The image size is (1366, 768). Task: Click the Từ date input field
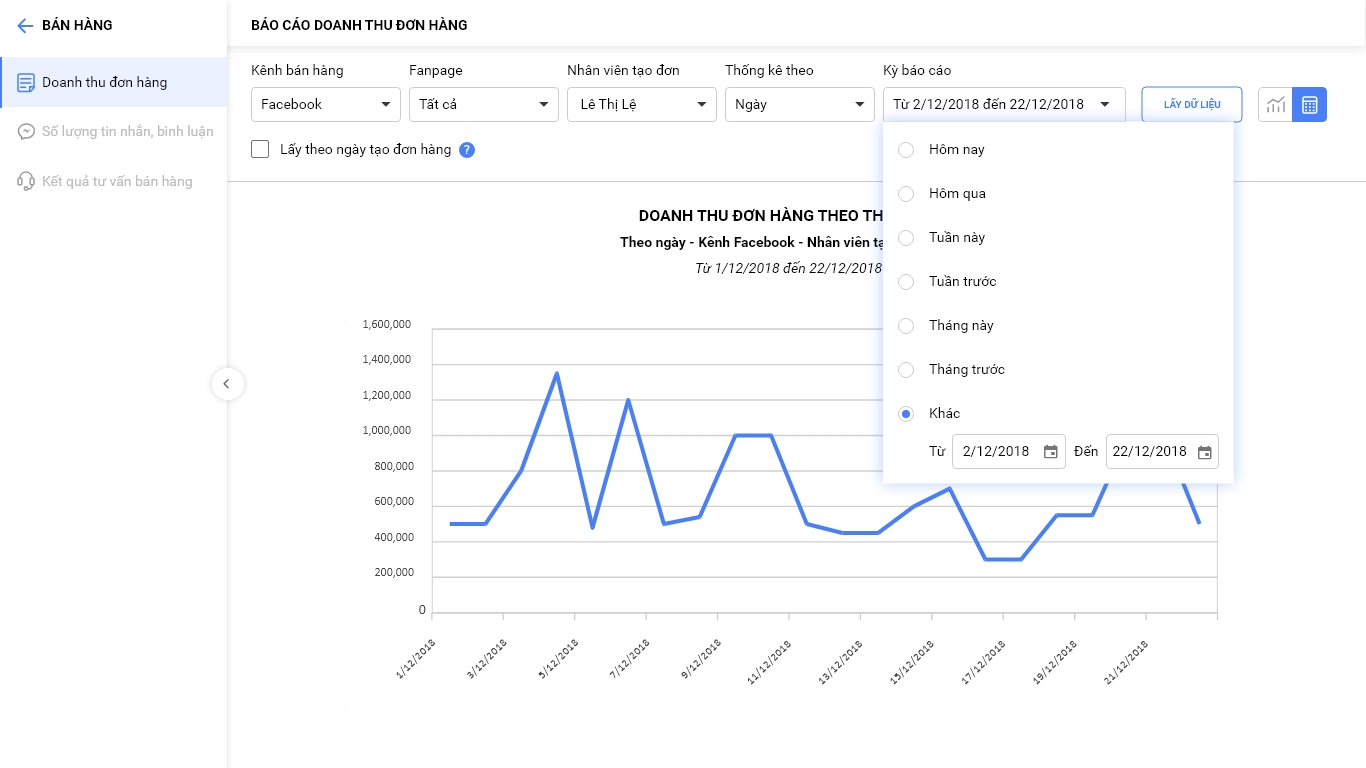(x=996, y=452)
